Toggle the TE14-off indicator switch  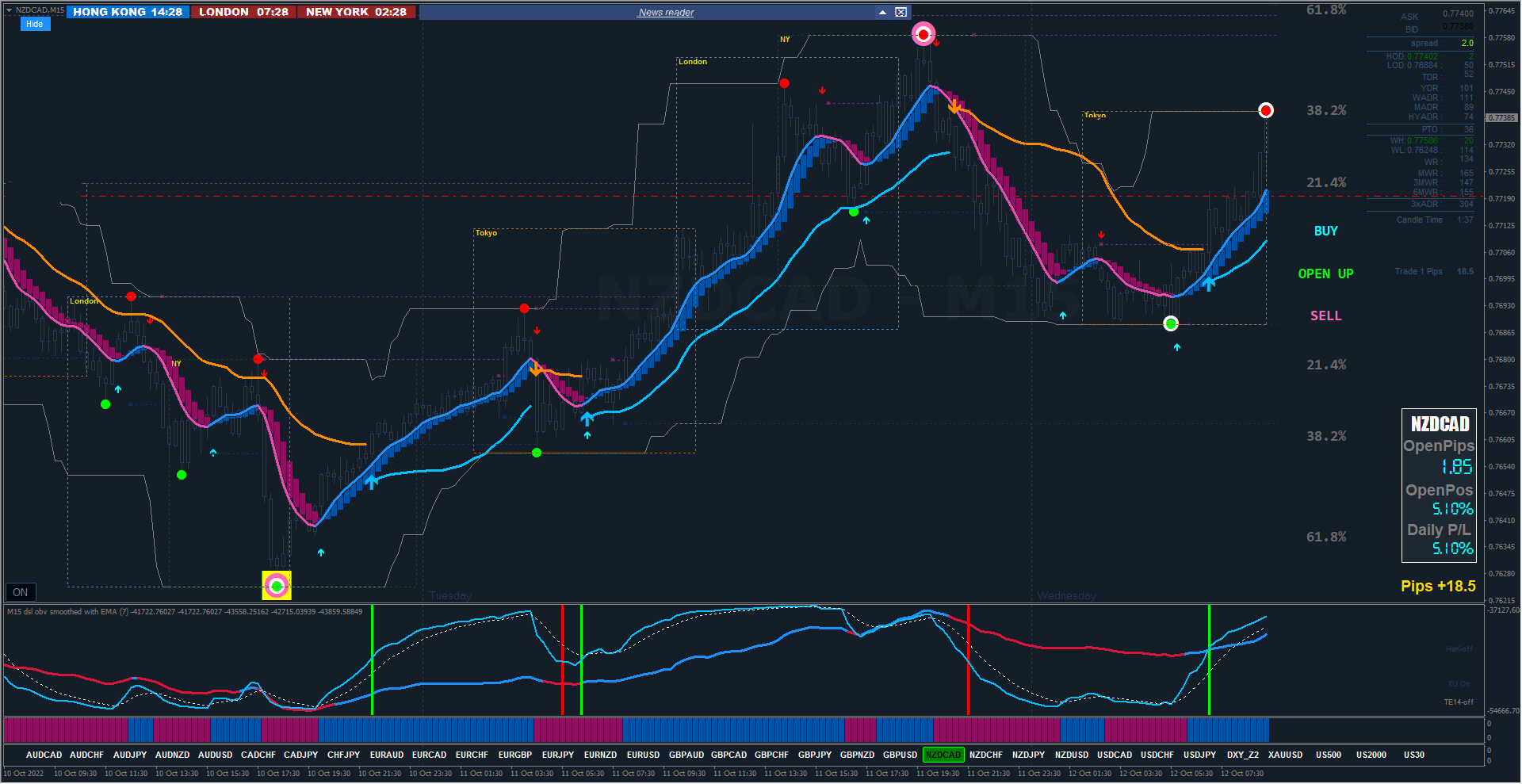1459,702
